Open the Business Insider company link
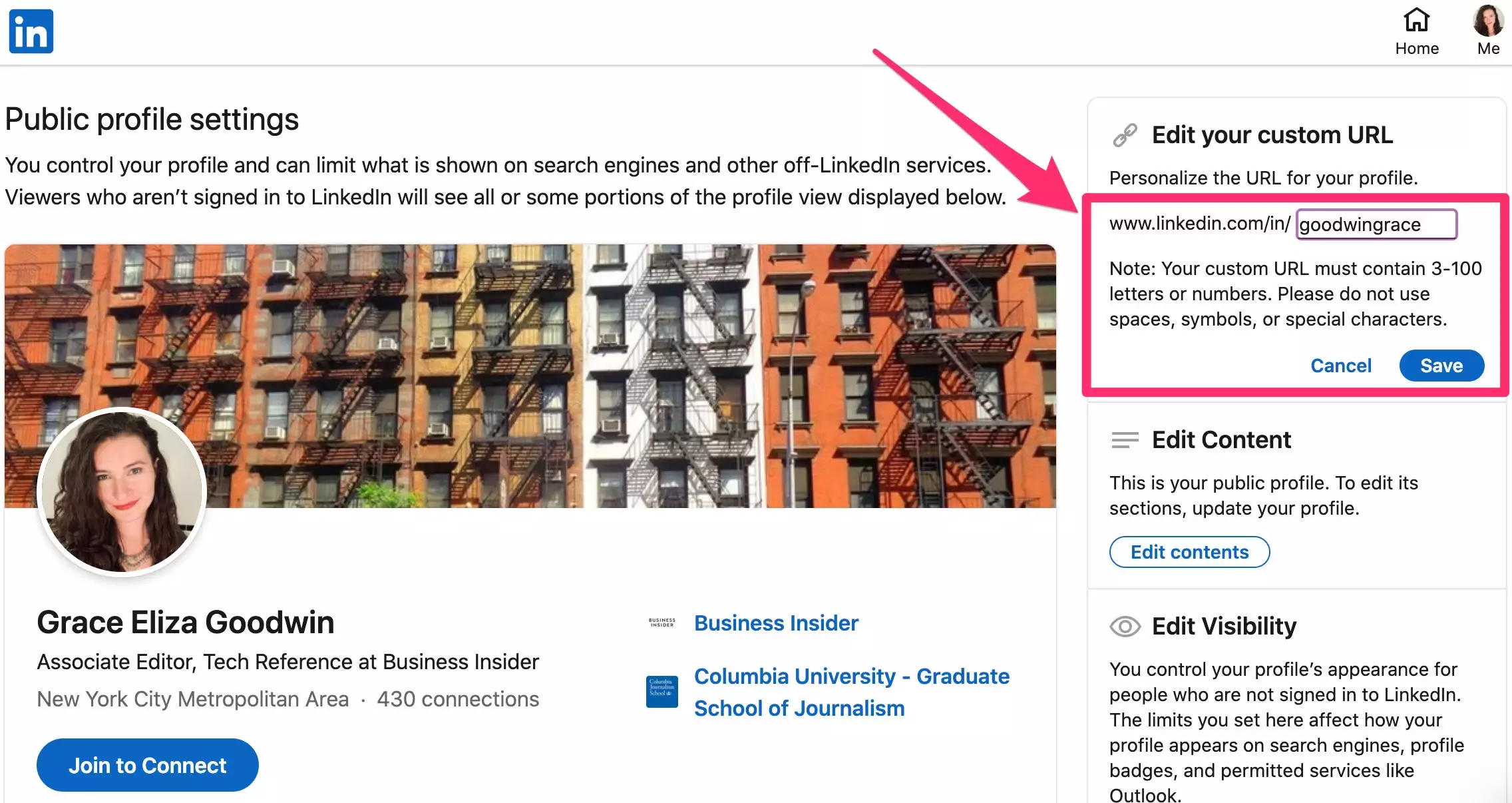The image size is (1512, 803). [776, 623]
